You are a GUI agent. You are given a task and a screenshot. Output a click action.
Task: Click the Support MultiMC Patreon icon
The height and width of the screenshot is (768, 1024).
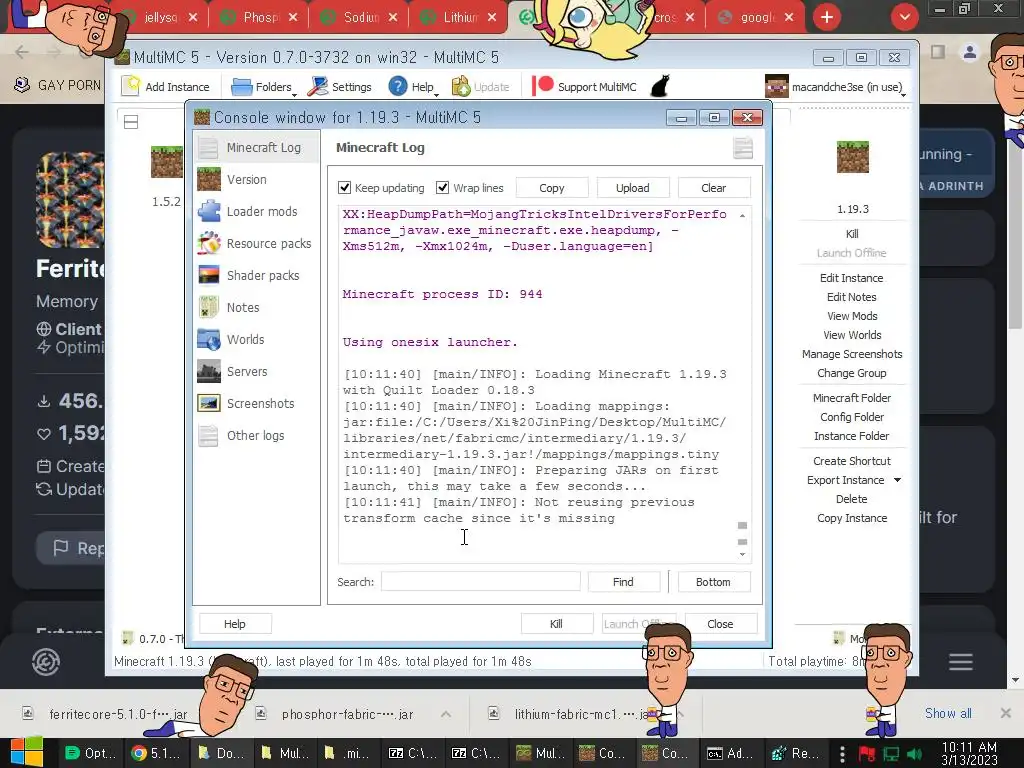[x=543, y=86]
